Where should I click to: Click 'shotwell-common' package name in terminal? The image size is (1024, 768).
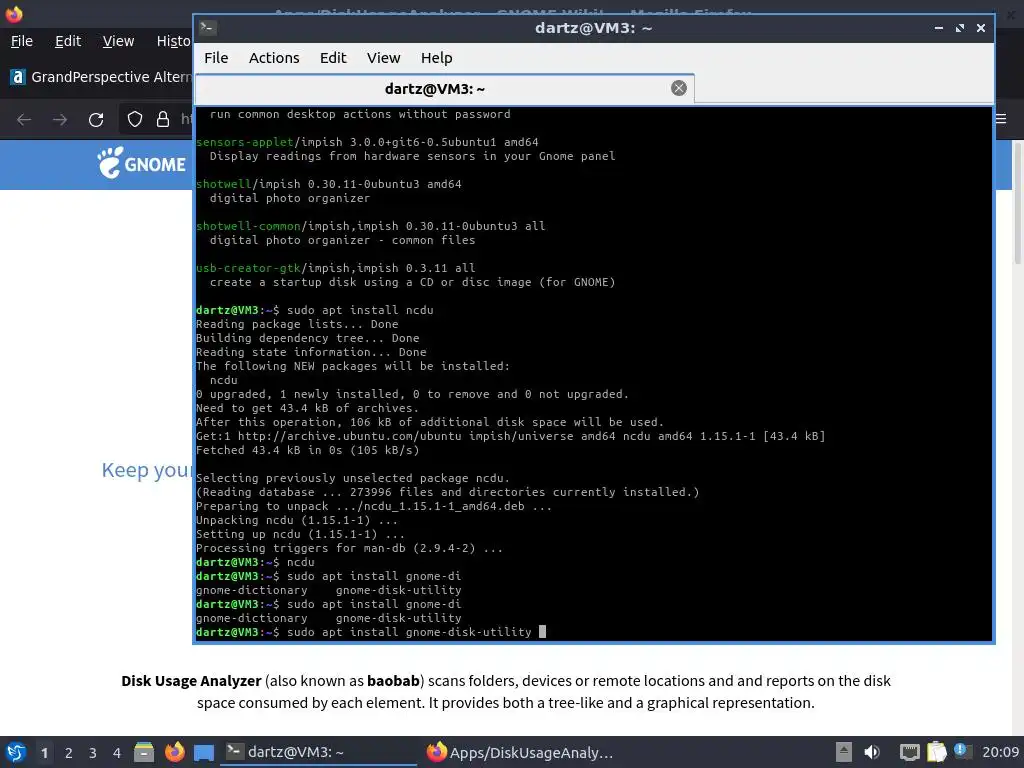point(248,227)
